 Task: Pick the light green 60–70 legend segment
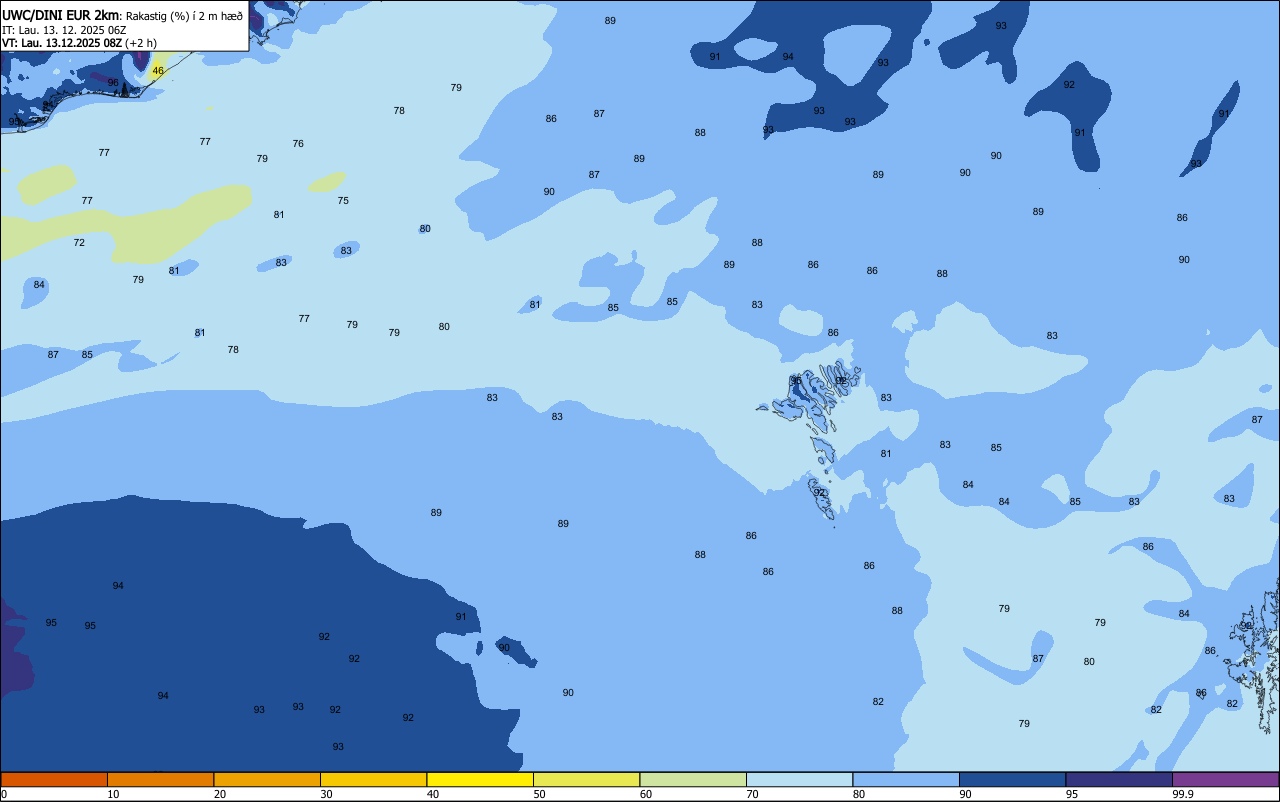pos(693,779)
